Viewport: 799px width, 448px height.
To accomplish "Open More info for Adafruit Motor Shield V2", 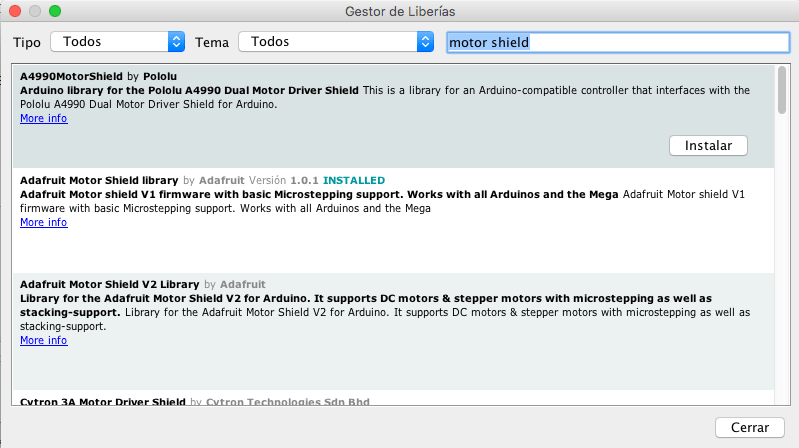I will (x=44, y=340).
